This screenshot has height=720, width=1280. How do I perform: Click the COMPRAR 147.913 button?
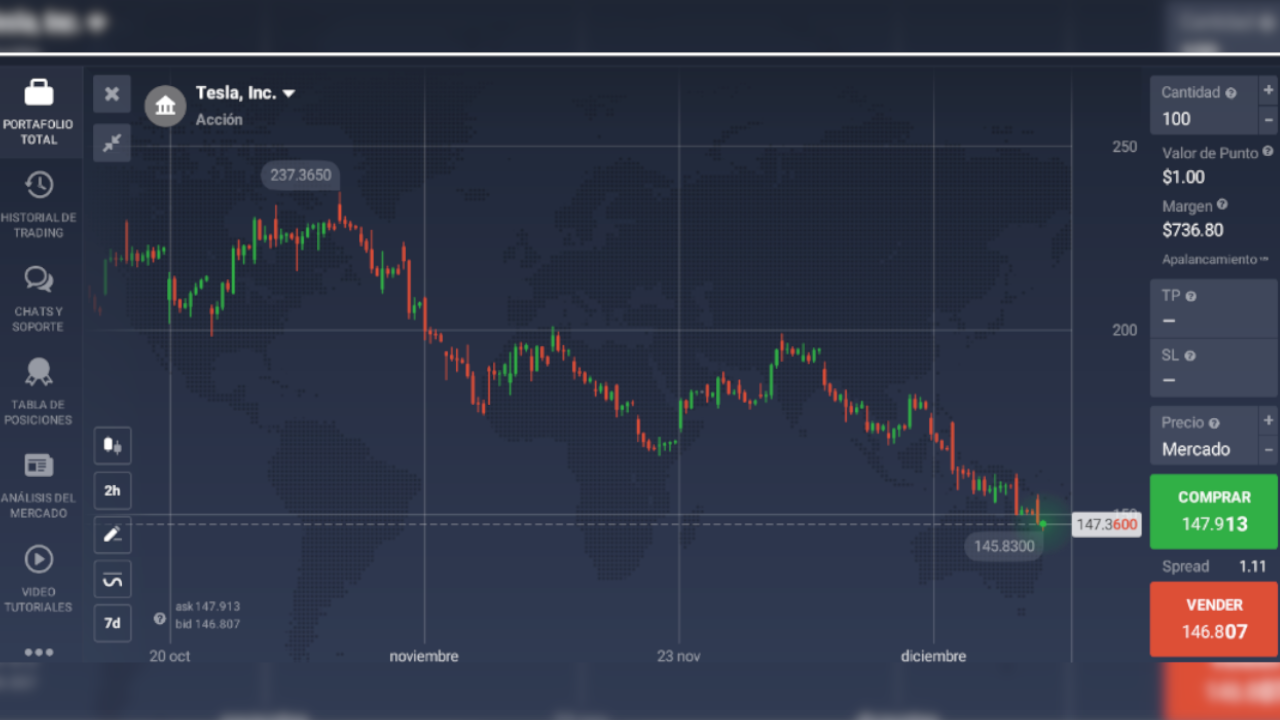[1214, 511]
